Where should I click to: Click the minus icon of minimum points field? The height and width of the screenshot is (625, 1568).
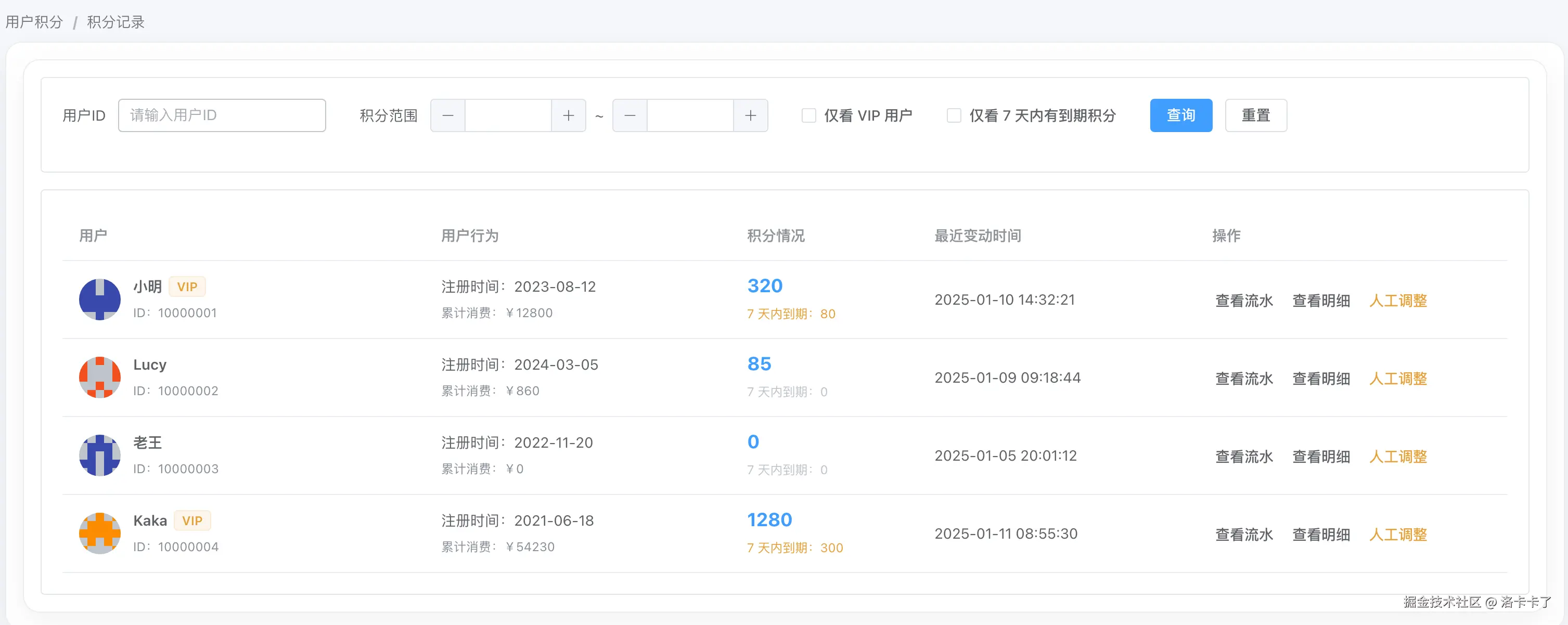[447, 115]
